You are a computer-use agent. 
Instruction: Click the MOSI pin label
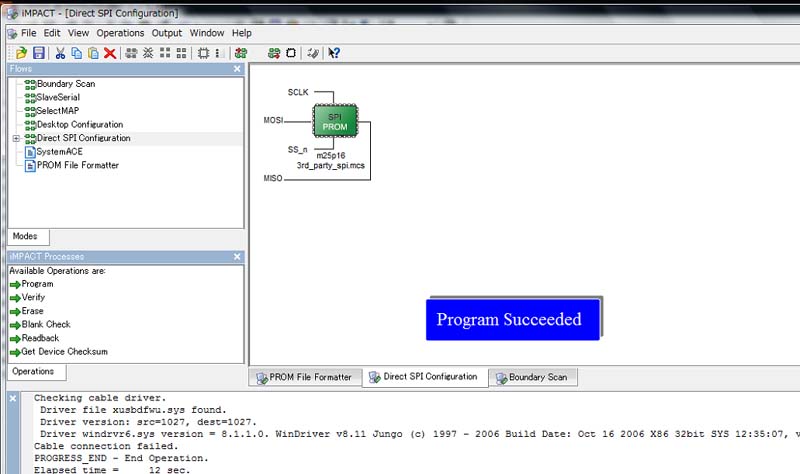pos(273,120)
